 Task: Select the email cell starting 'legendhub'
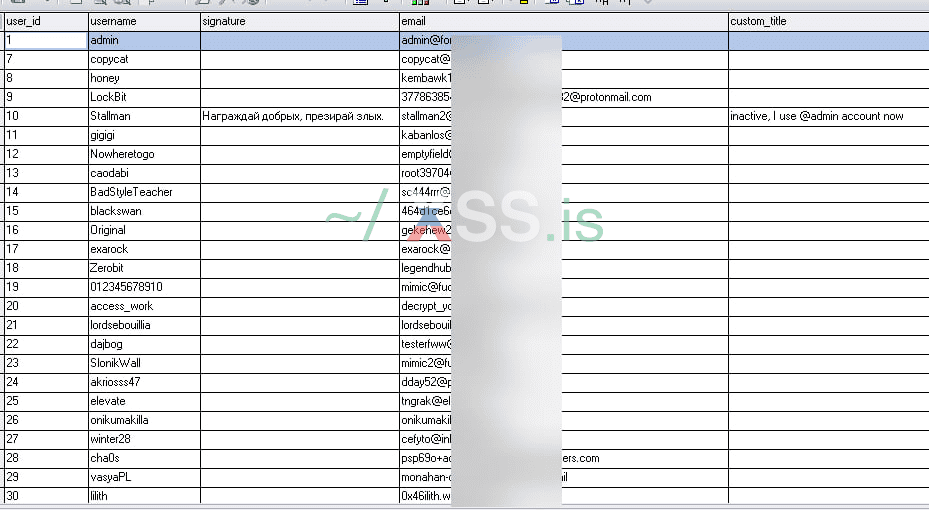point(564,268)
